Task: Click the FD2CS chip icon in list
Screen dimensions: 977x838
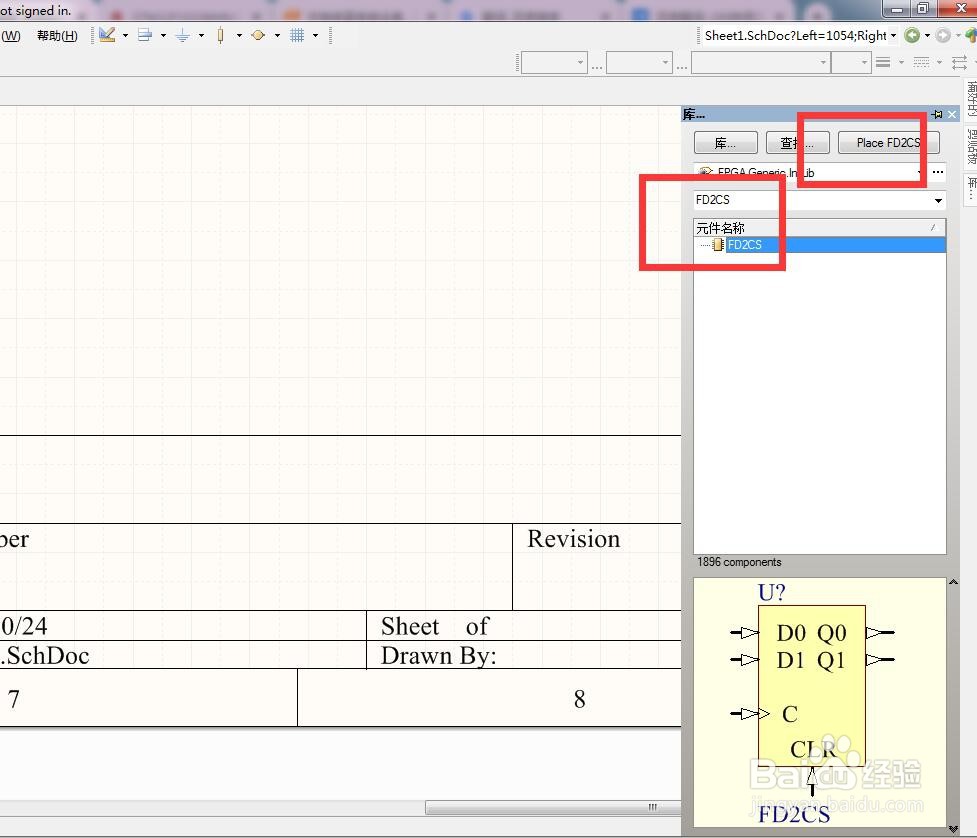Action: pyautogui.click(x=718, y=245)
